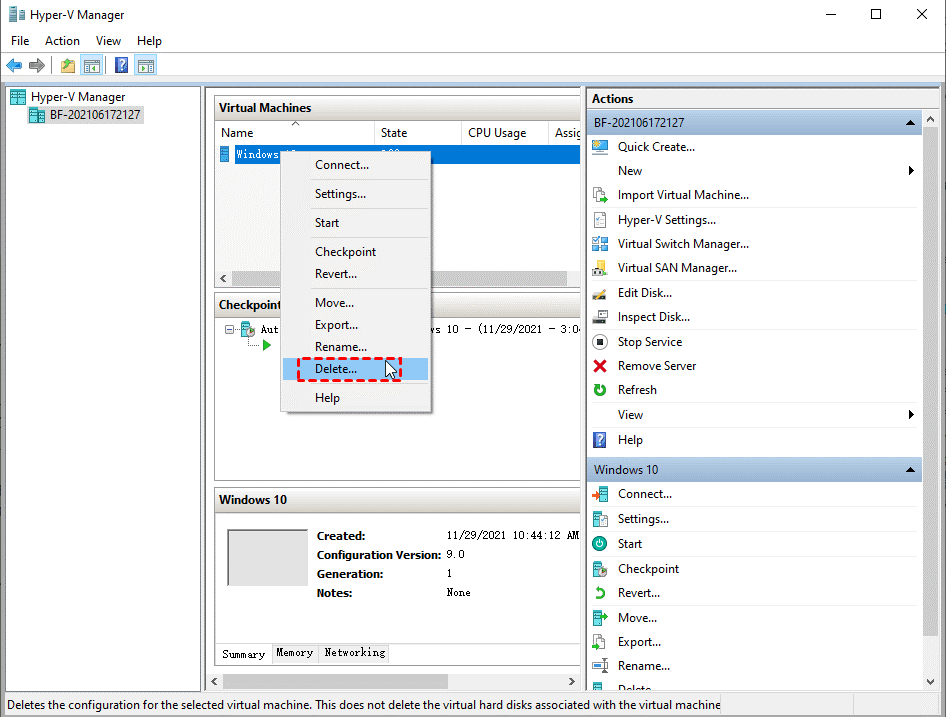The image size is (946, 717).
Task: Click green Refresh icon
Action: click(x=600, y=390)
